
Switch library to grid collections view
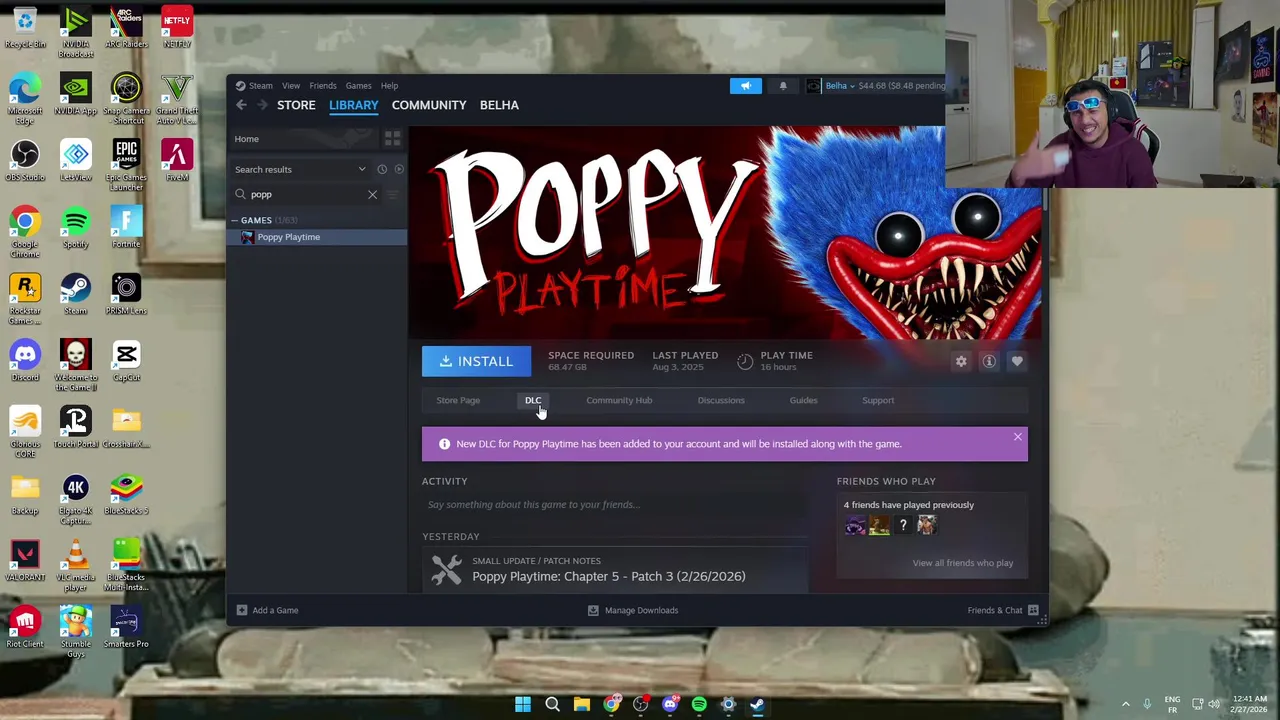pyautogui.click(x=392, y=139)
